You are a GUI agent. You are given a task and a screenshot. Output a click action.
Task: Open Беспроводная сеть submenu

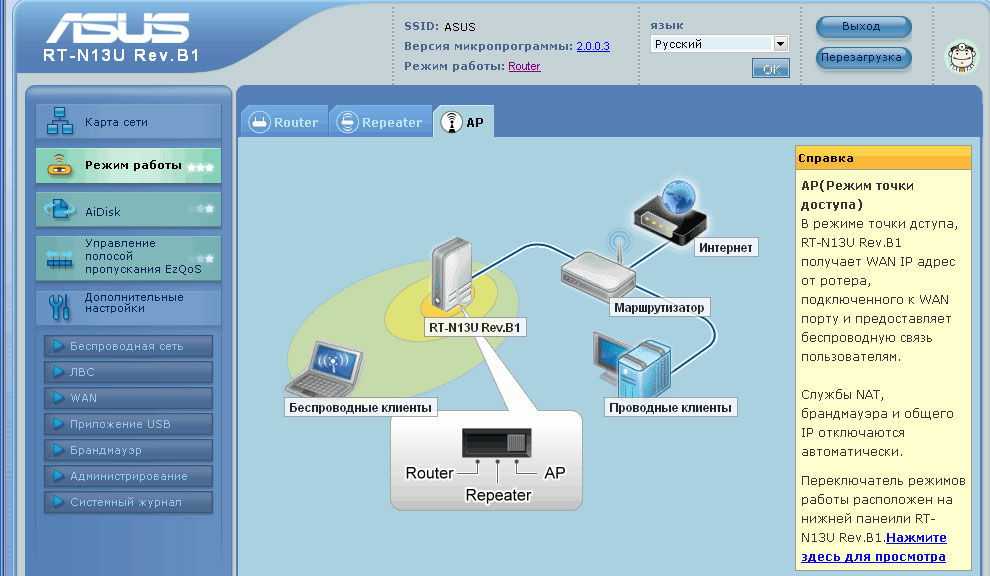128,346
